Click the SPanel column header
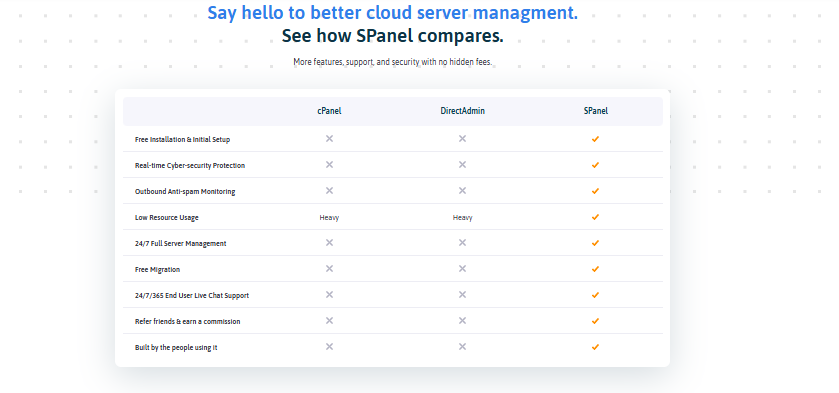This screenshot has height=393, width=839. pyautogui.click(x=596, y=111)
